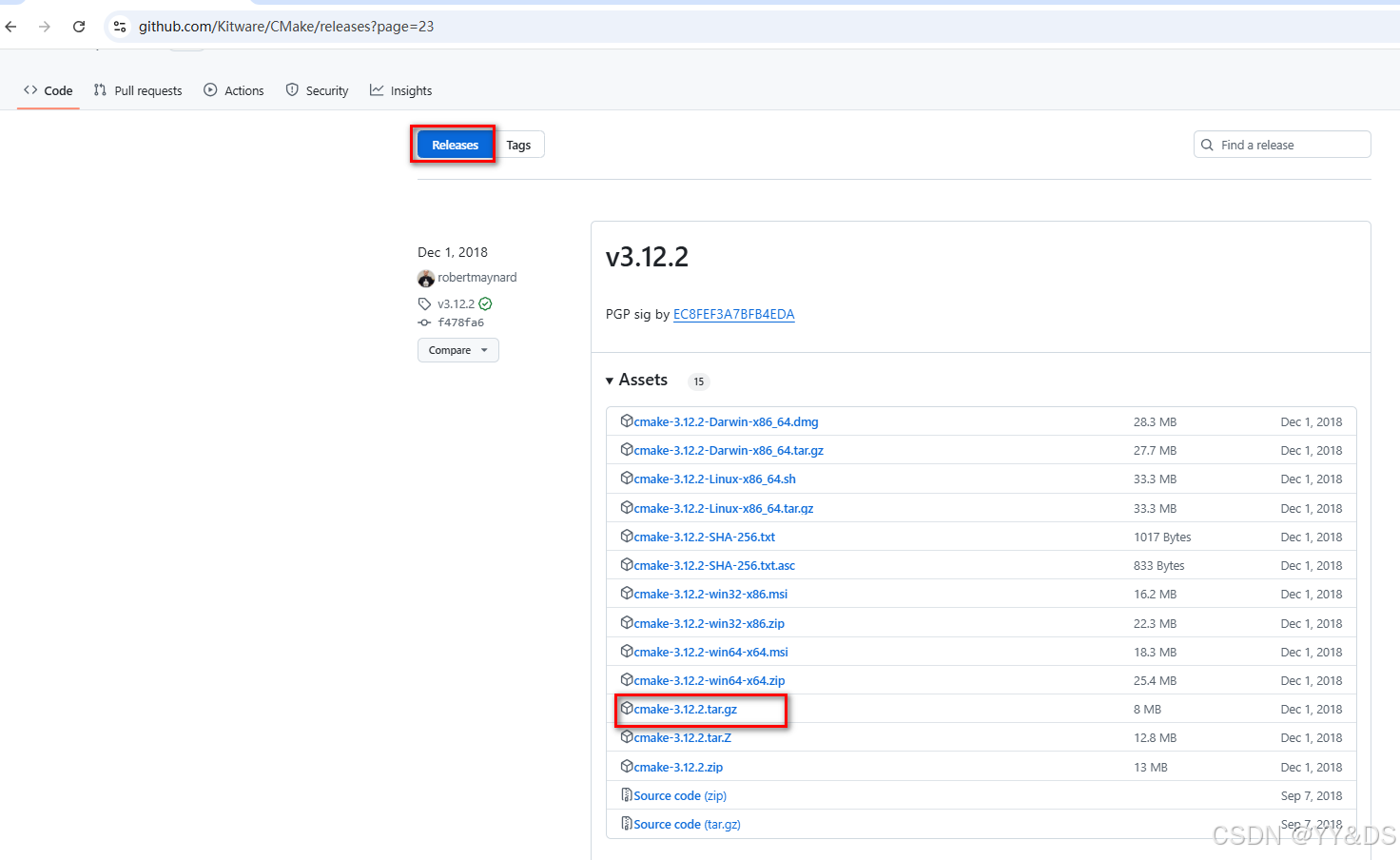Image resolution: width=1400 pixels, height=860 pixels.
Task: Download cmake-3.12.2-win32-x86.msi
Action: [710, 594]
